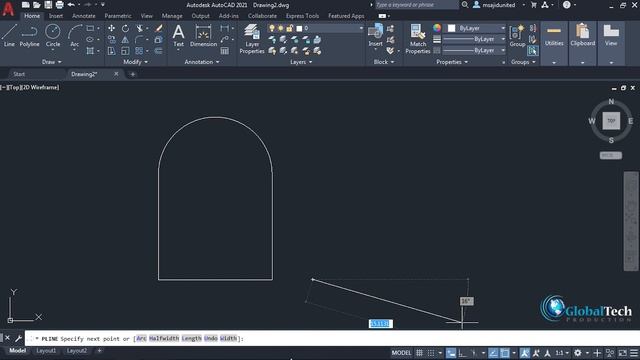Image resolution: width=640 pixels, height=360 pixels.
Task: Open the linetype ByLayer dropdown
Action: coord(474,50)
